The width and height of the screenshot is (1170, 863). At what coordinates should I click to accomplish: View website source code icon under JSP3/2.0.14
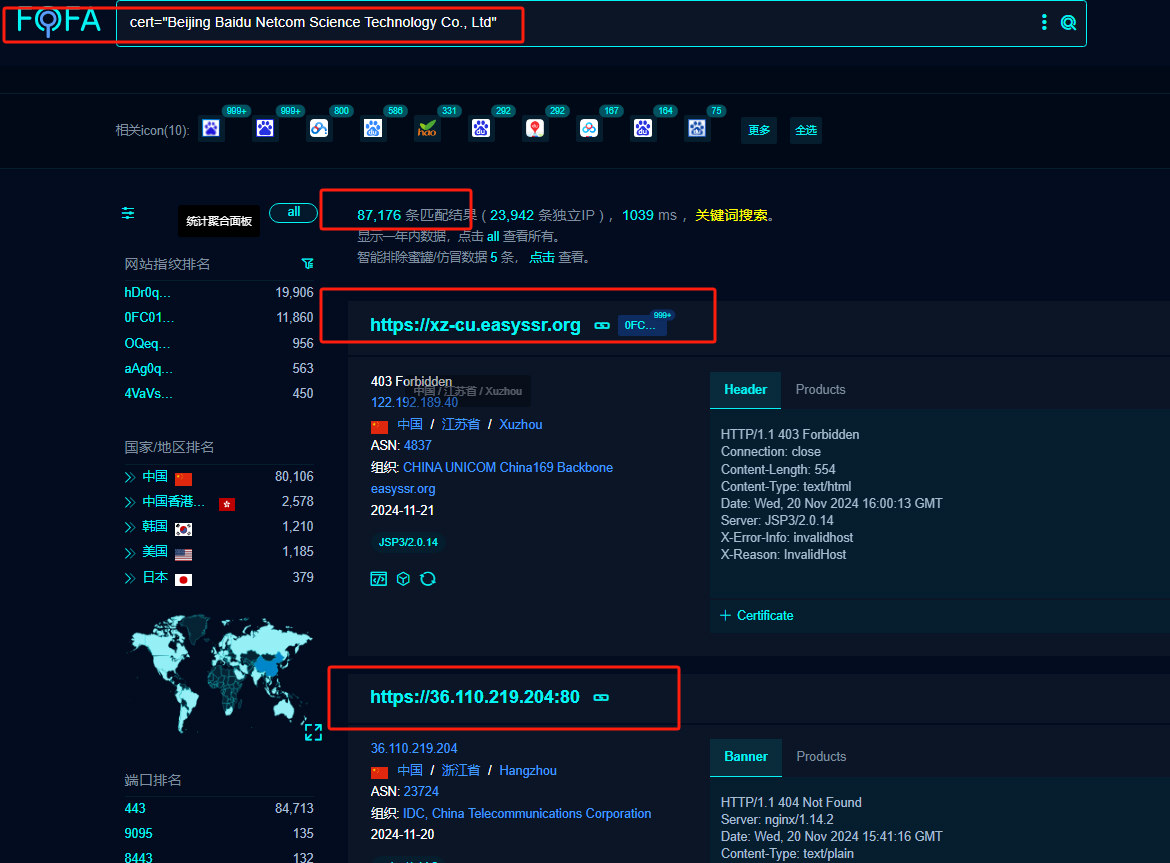(x=379, y=579)
